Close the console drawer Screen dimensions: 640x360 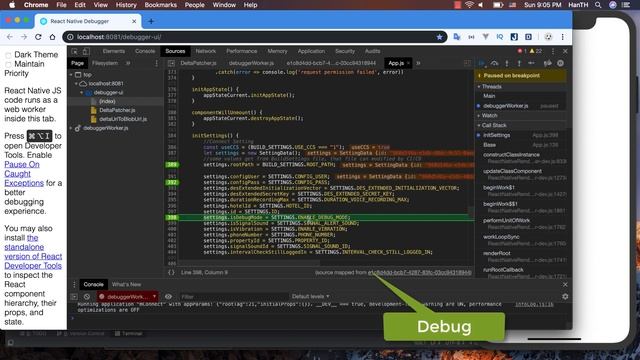565,284
